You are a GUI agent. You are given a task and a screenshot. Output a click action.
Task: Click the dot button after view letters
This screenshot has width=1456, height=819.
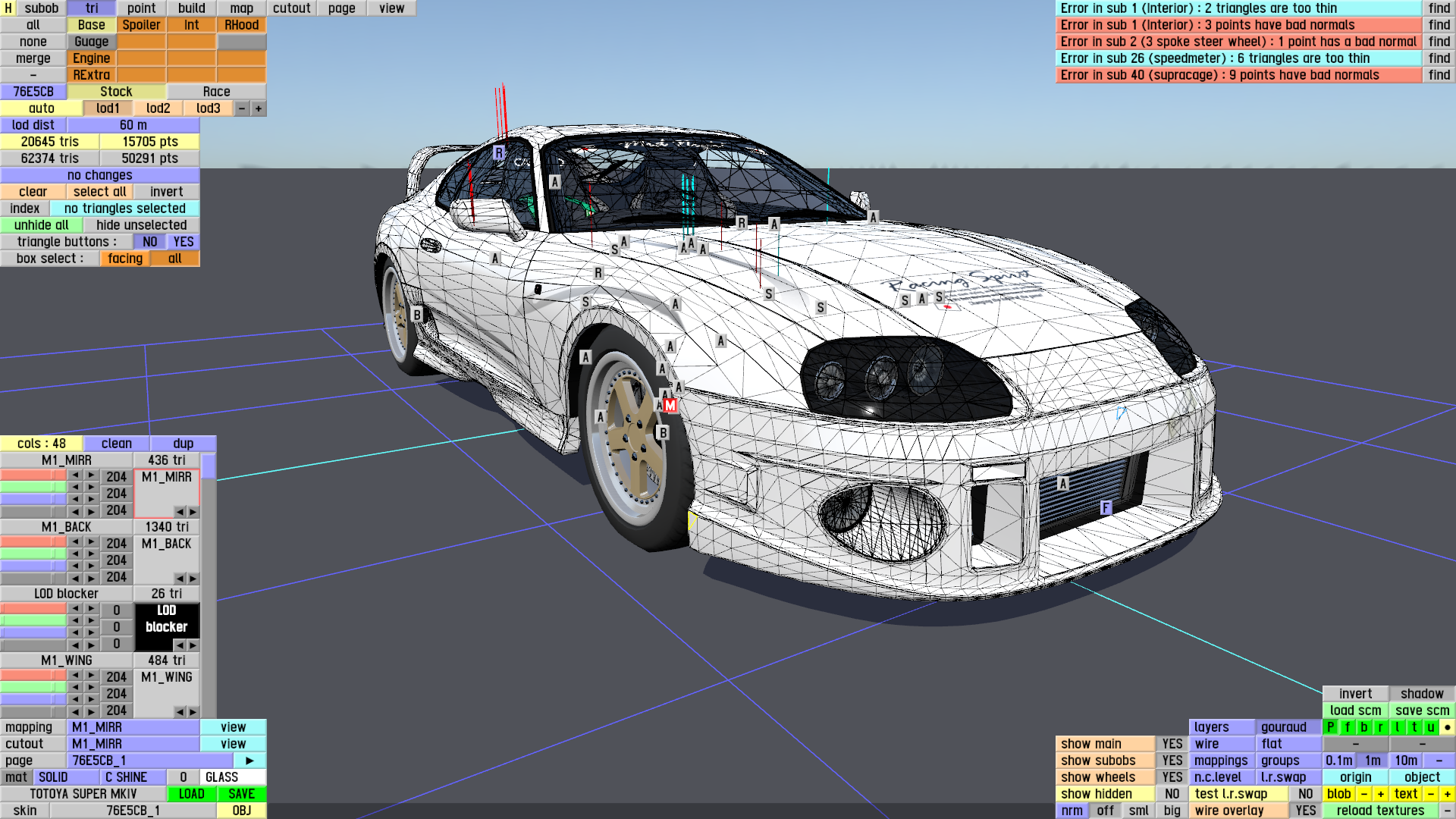tap(1447, 726)
